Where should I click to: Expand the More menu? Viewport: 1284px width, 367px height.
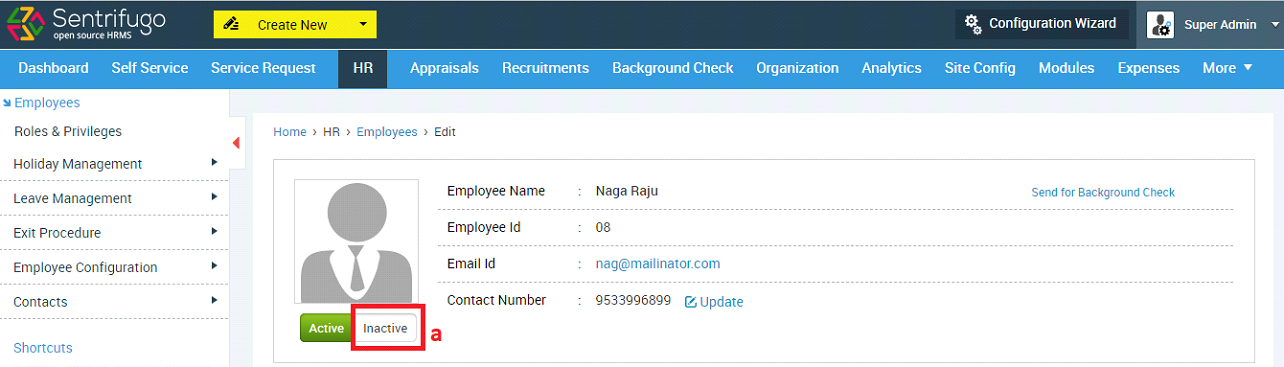(x=1227, y=68)
